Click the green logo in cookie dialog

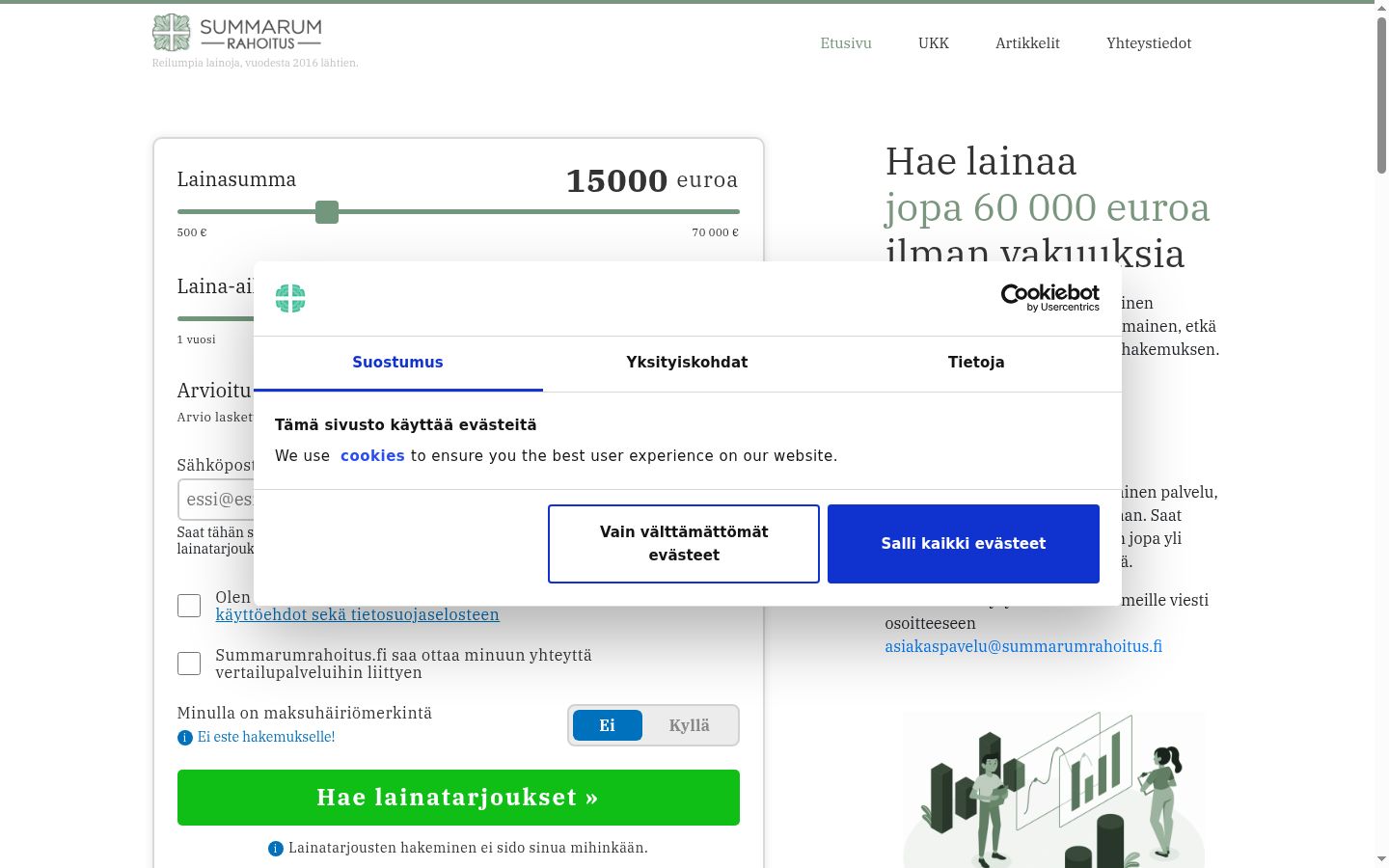point(290,298)
